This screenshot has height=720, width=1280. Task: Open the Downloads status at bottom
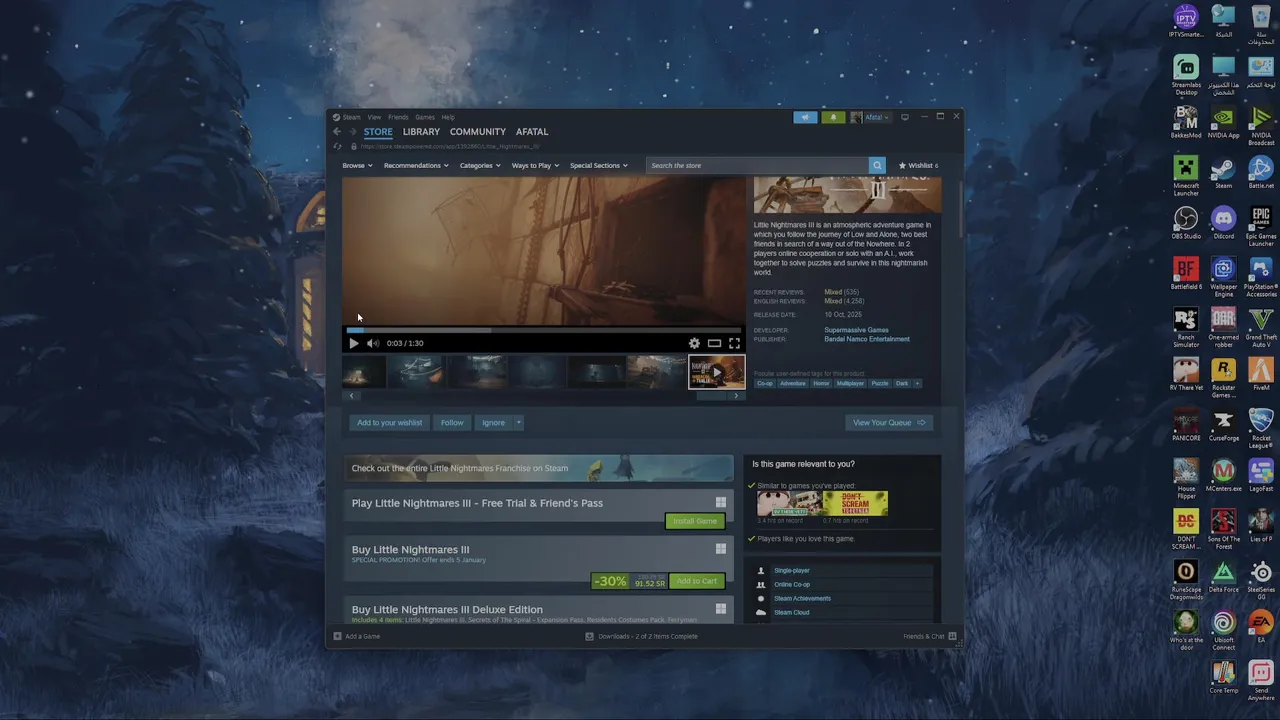click(x=642, y=636)
